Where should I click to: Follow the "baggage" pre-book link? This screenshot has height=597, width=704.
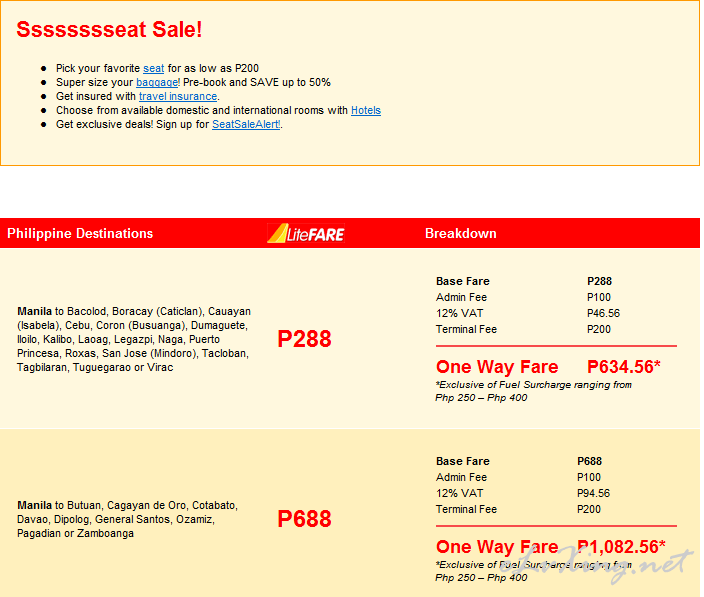click(157, 82)
